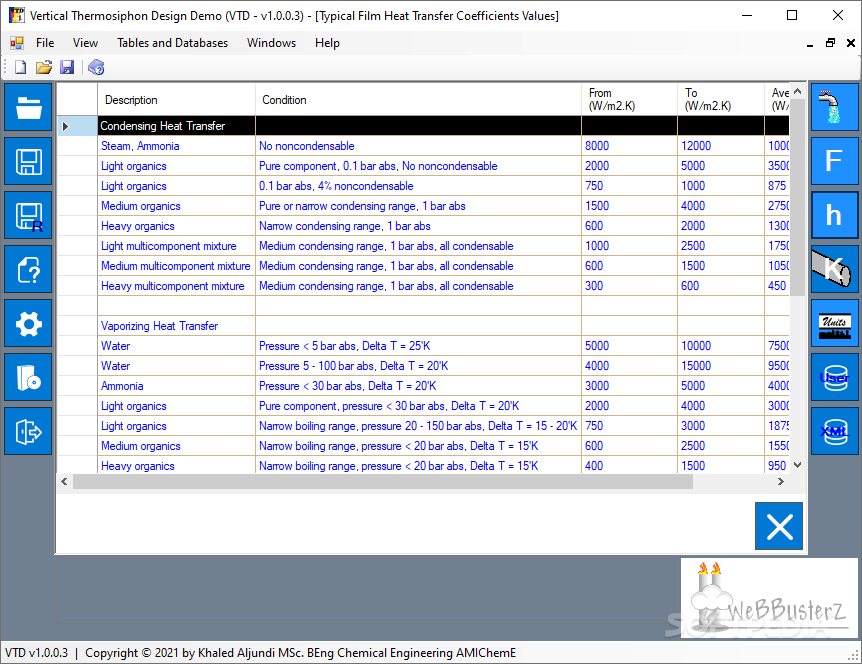Click the h heat coefficient button
Viewport: 862px width, 664px height.
[x=835, y=215]
